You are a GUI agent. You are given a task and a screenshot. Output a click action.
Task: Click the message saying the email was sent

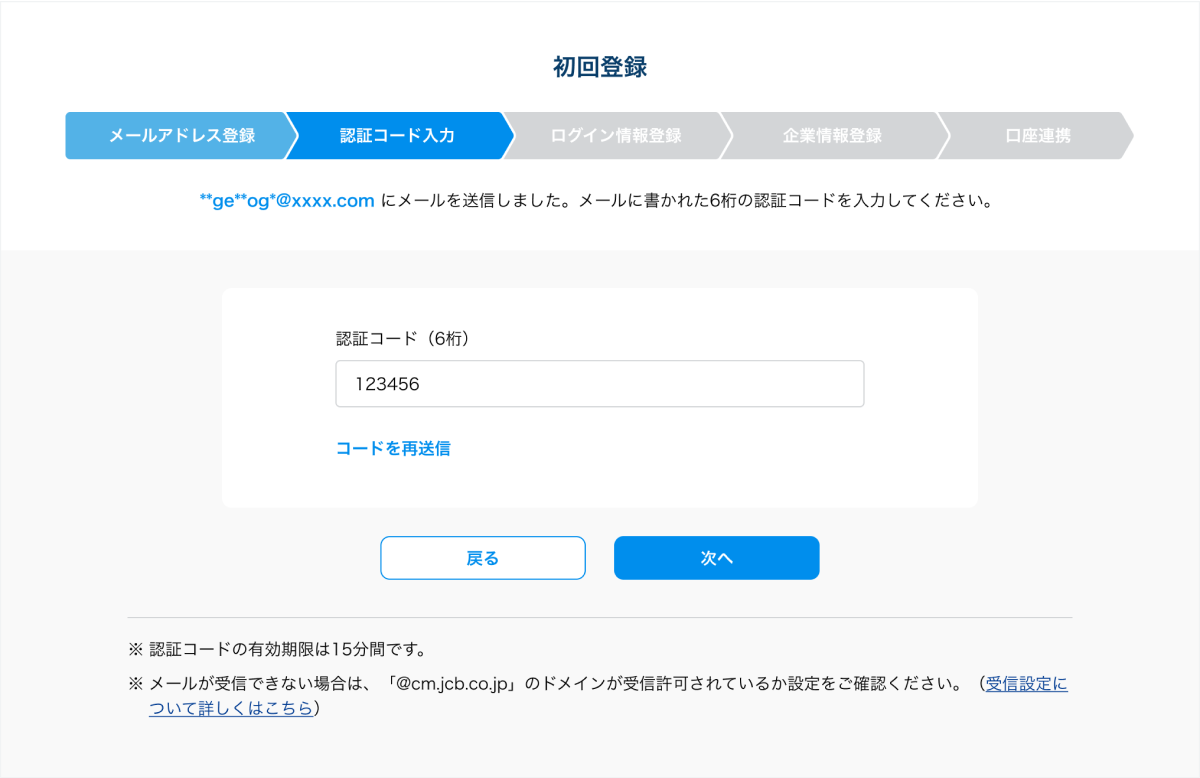(x=688, y=201)
